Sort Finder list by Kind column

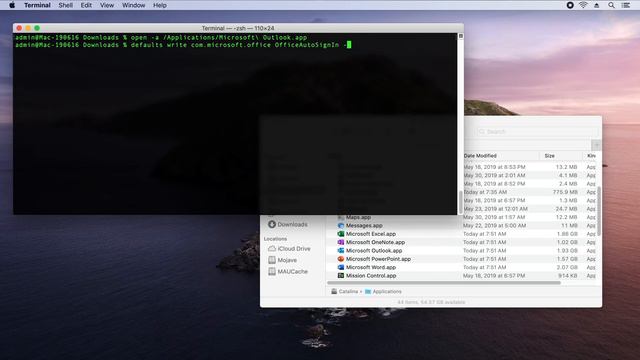coord(591,156)
